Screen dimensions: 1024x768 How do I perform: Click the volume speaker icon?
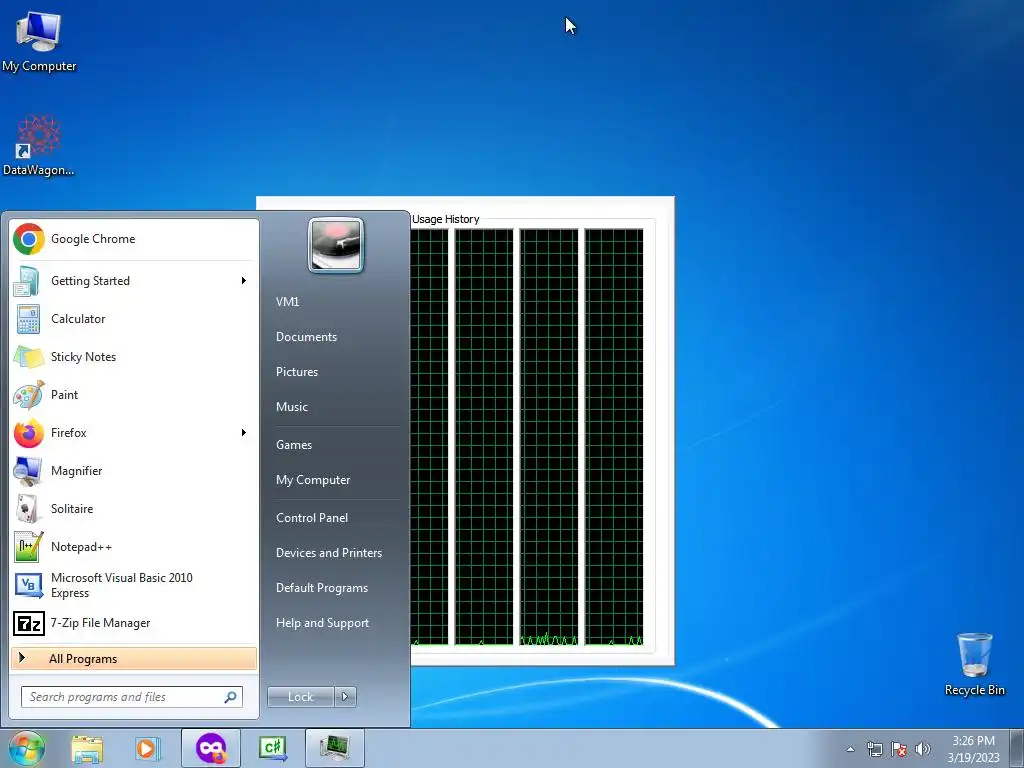pyautogui.click(x=923, y=749)
